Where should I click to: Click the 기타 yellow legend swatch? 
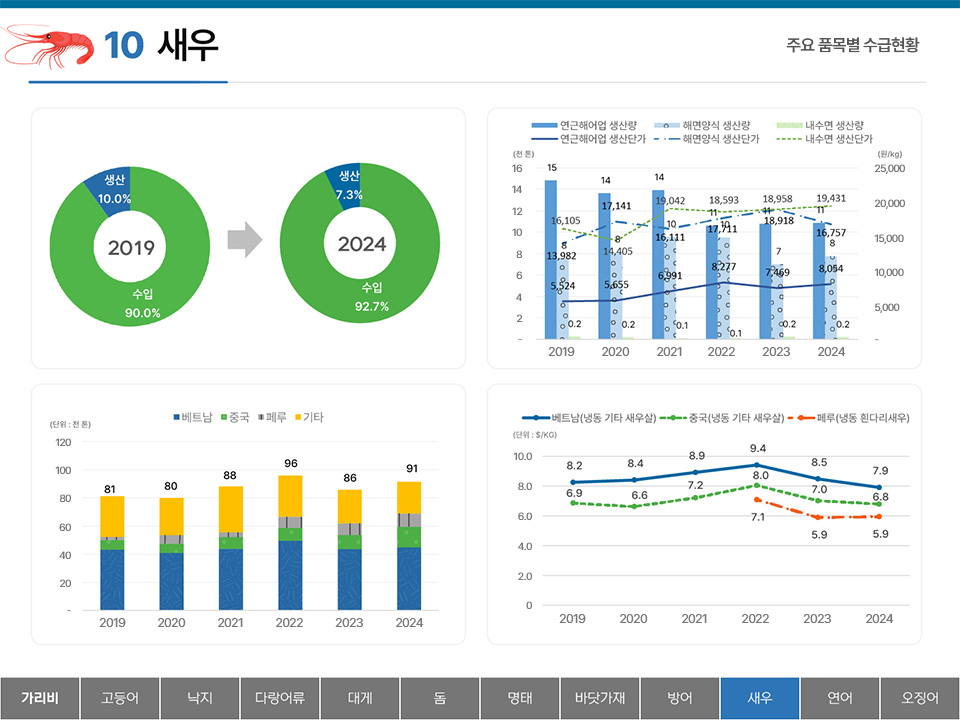(296, 417)
